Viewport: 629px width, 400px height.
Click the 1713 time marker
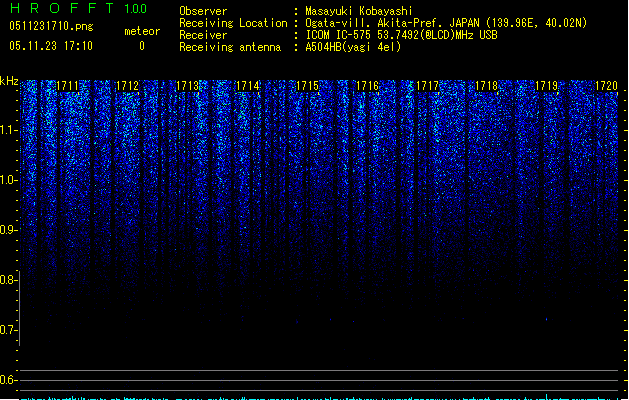(187, 86)
